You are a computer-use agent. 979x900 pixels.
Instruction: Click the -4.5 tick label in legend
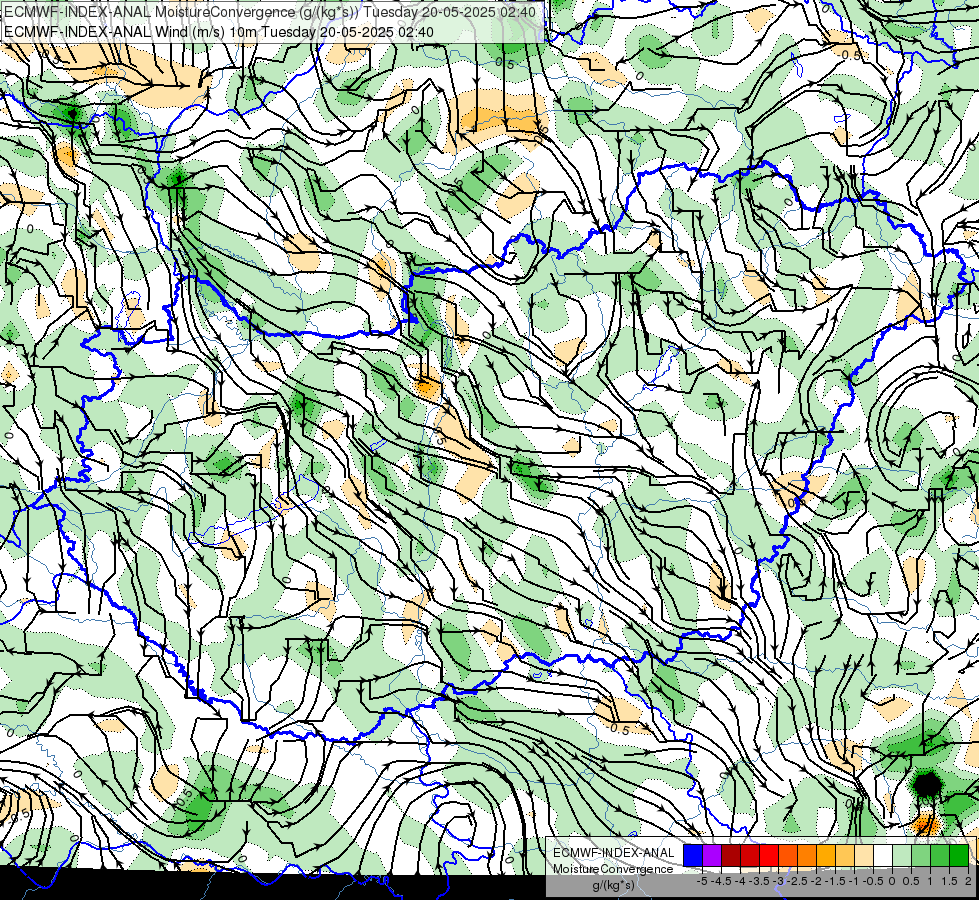pyautogui.click(x=721, y=881)
